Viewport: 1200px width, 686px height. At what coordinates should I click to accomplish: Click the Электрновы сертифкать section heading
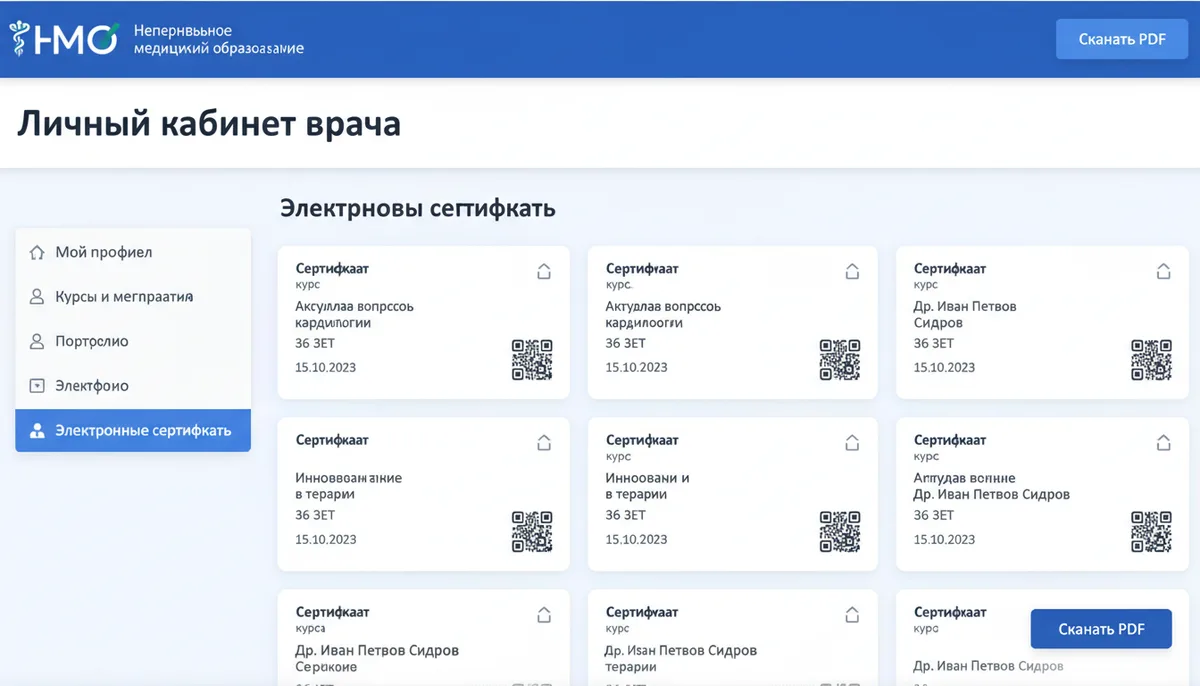pyautogui.click(x=417, y=209)
